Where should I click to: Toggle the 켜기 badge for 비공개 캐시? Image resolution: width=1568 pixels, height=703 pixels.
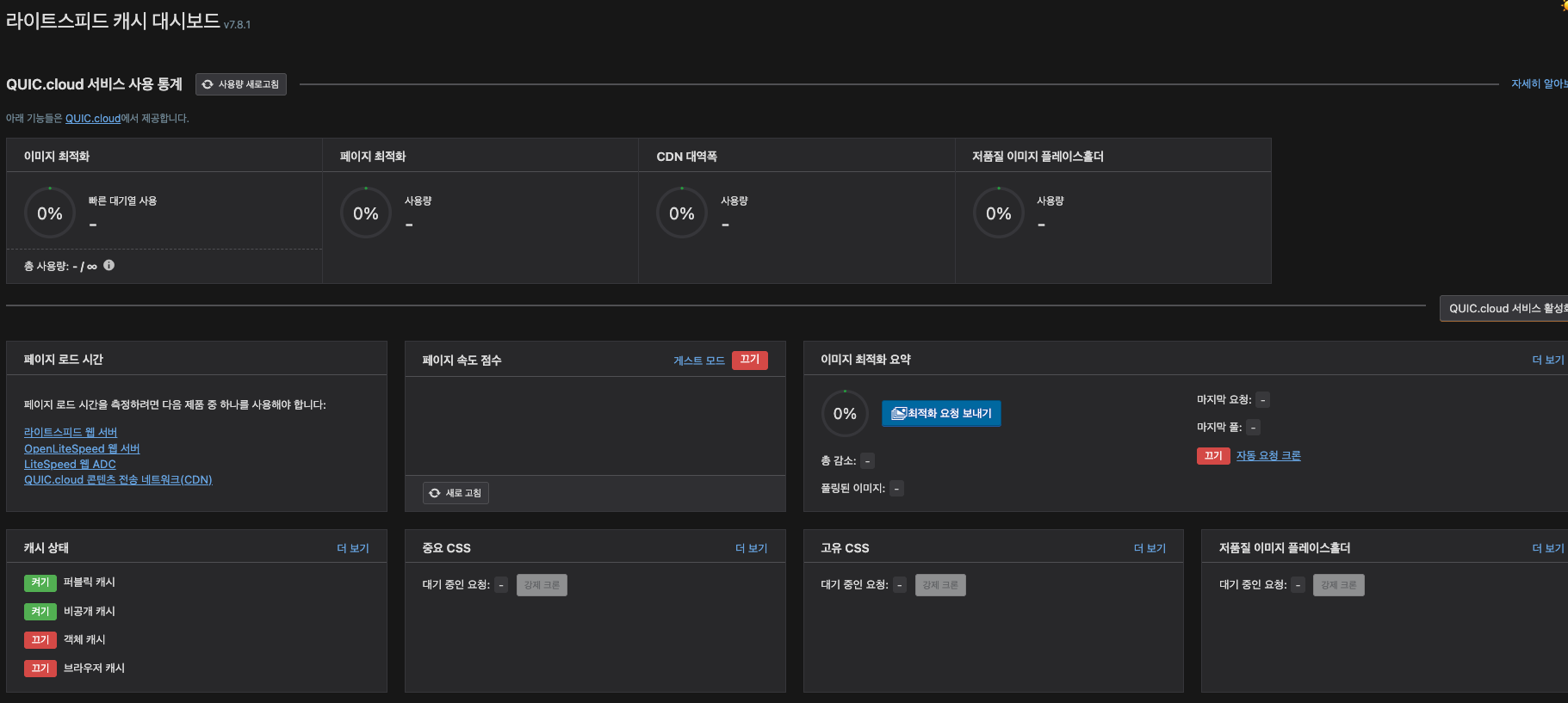(x=40, y=612)
